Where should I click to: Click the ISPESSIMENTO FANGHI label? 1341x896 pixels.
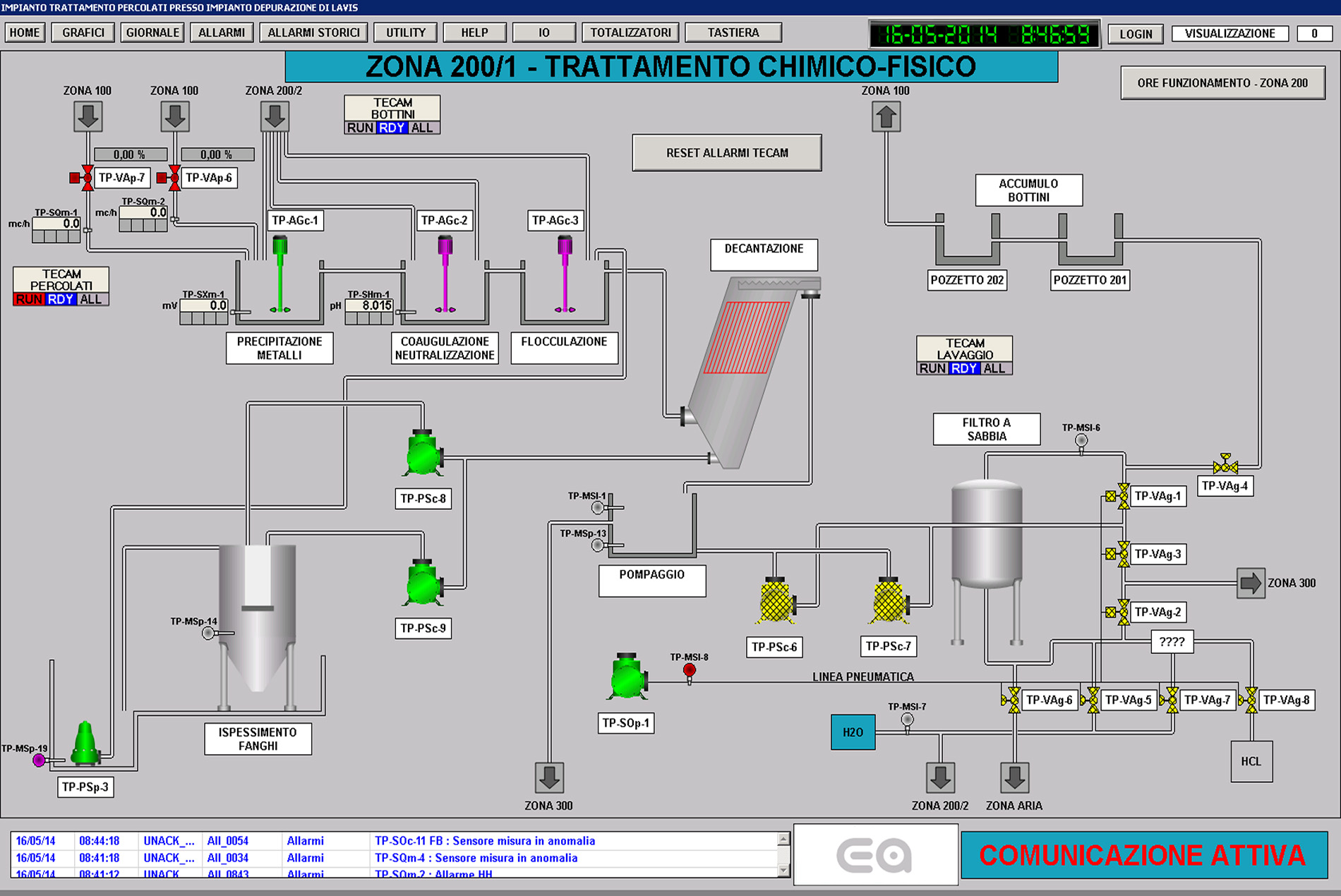click(258, 739)
